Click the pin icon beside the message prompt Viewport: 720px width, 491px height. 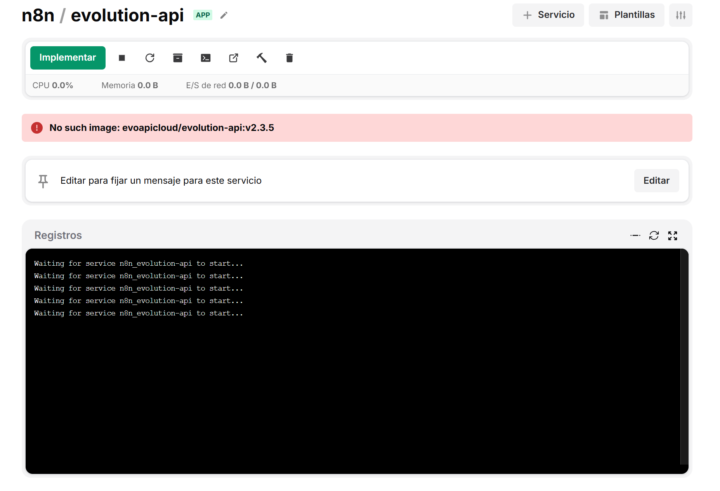tap(43, 181)
